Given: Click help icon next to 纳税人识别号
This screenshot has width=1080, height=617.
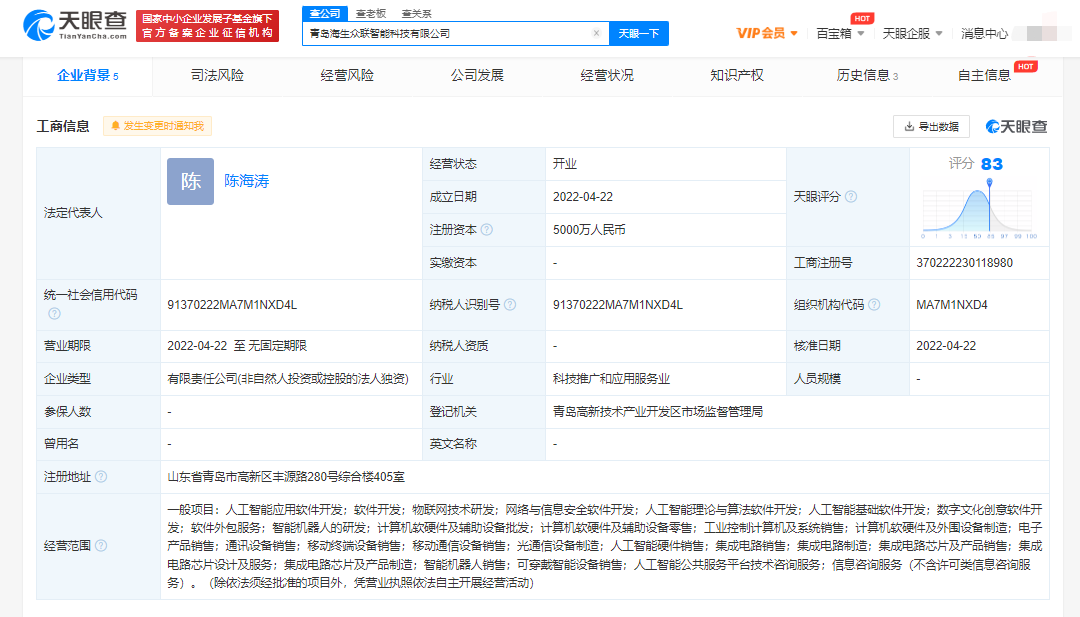Looking at the screenshot, I should pos(510,304).
